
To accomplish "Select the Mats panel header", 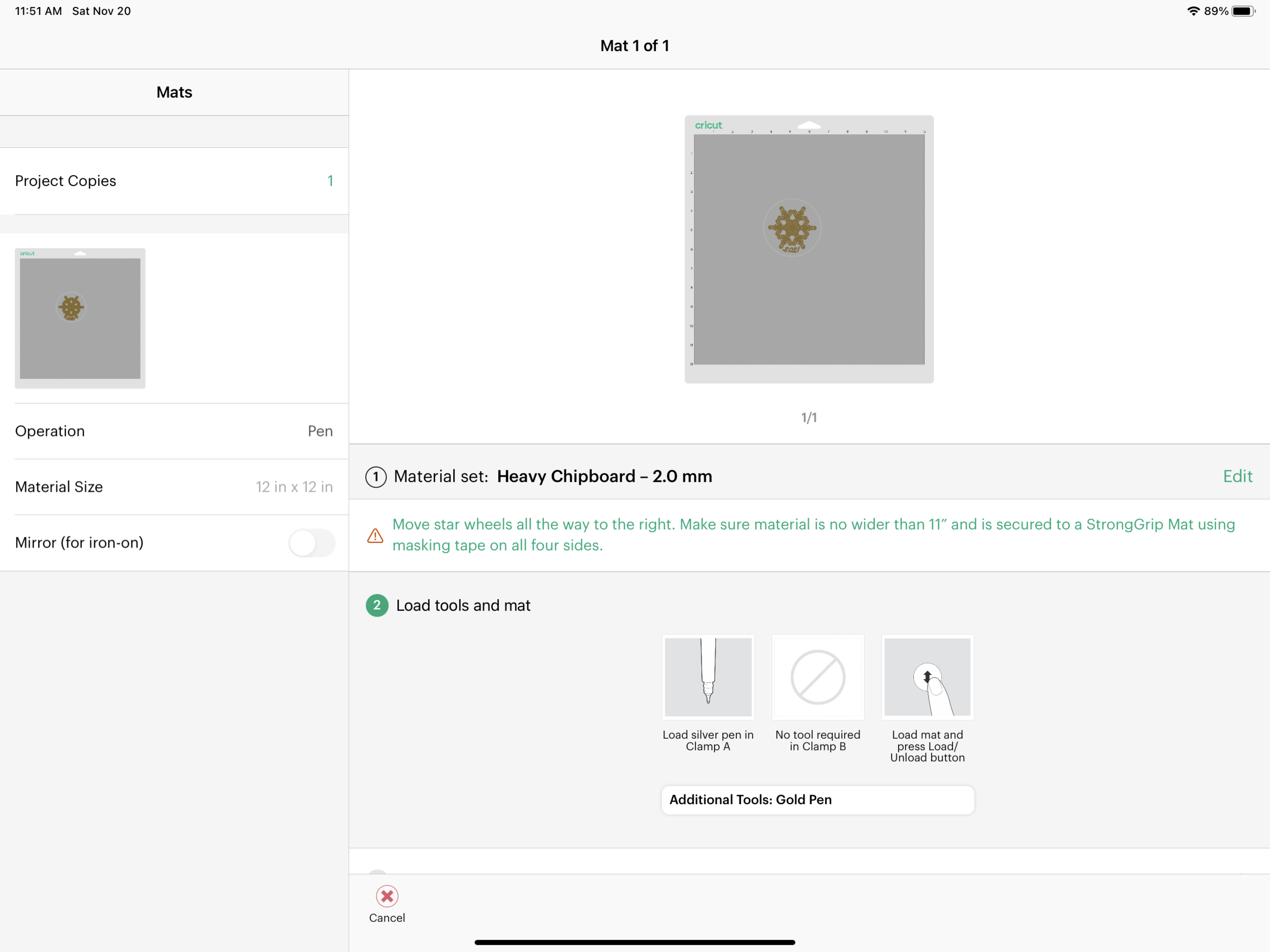I will point(174,92).
